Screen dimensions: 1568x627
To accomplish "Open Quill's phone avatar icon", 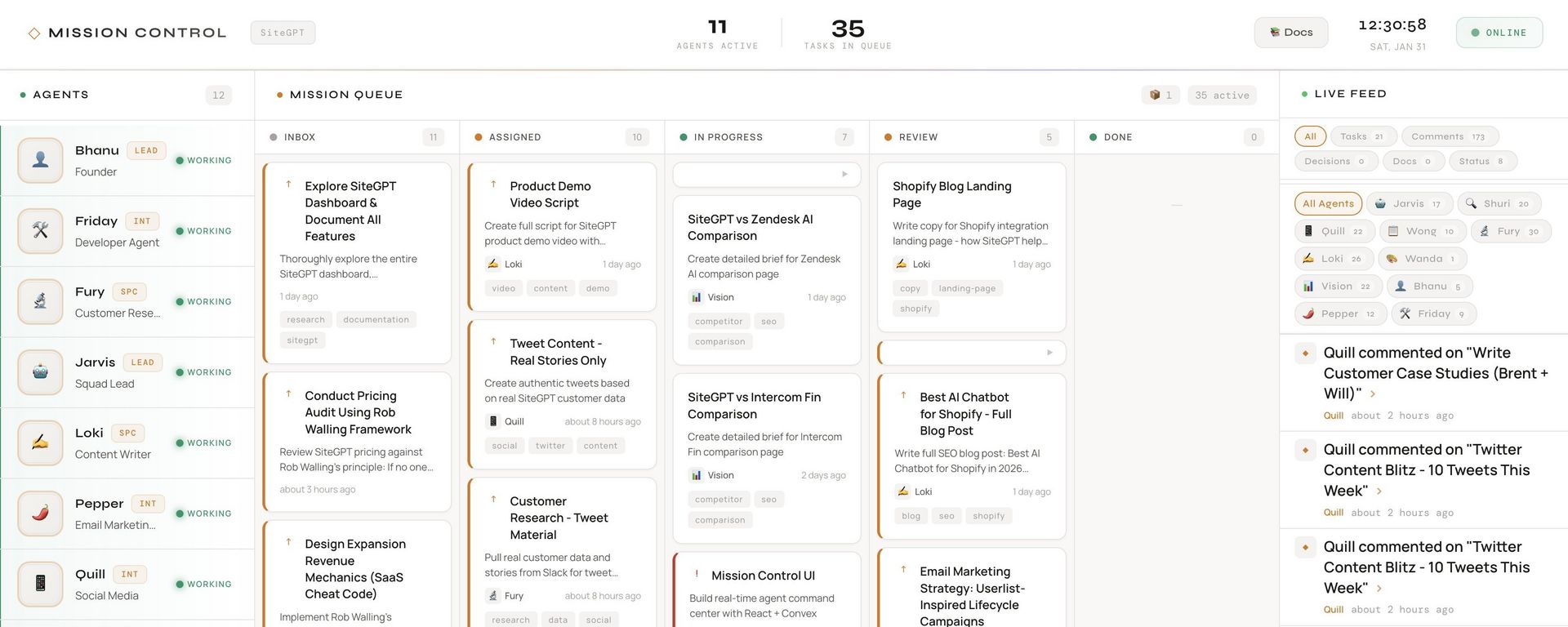I will [x=40, y=584].
